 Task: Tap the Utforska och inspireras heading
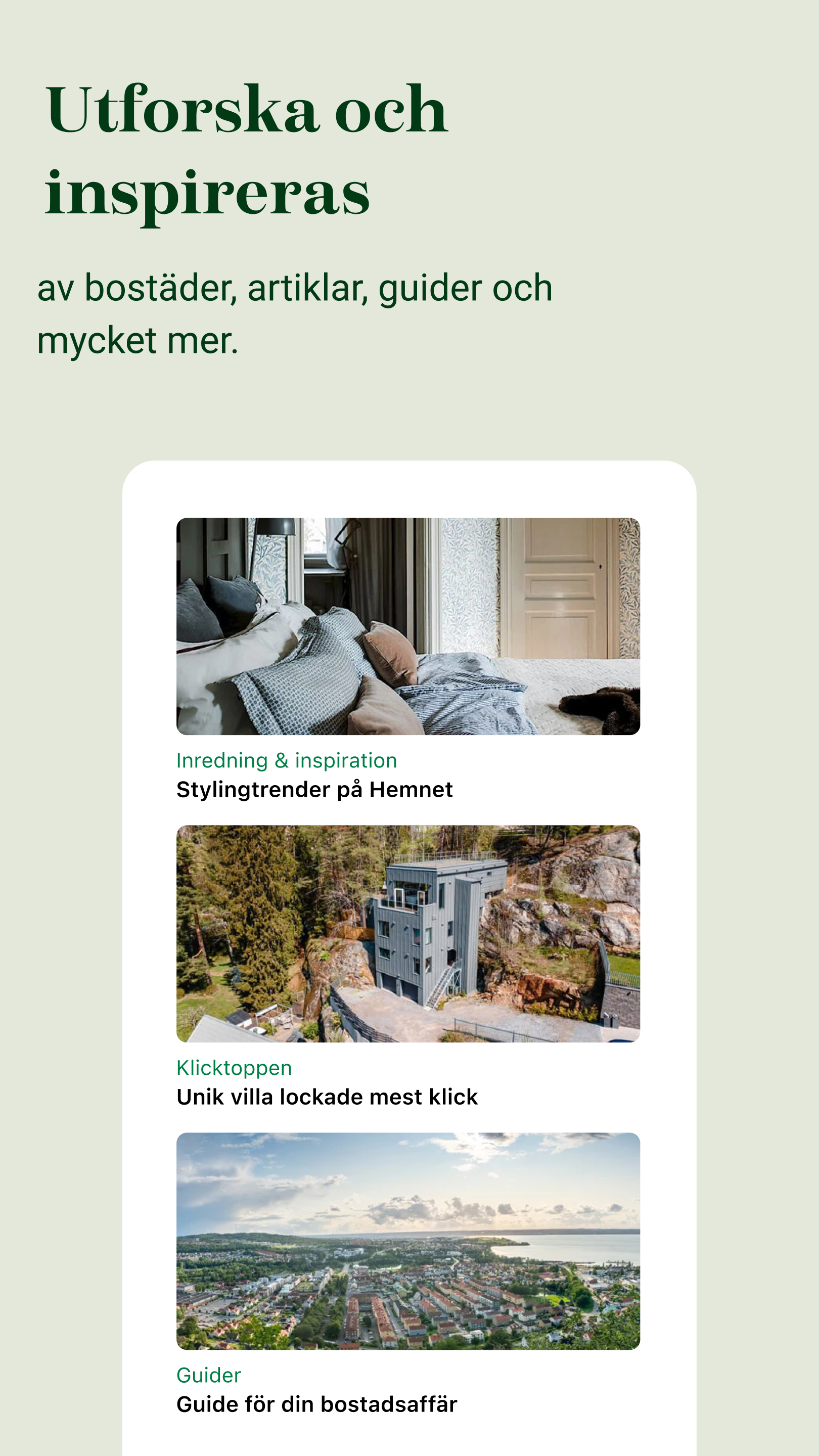point(247,152)
